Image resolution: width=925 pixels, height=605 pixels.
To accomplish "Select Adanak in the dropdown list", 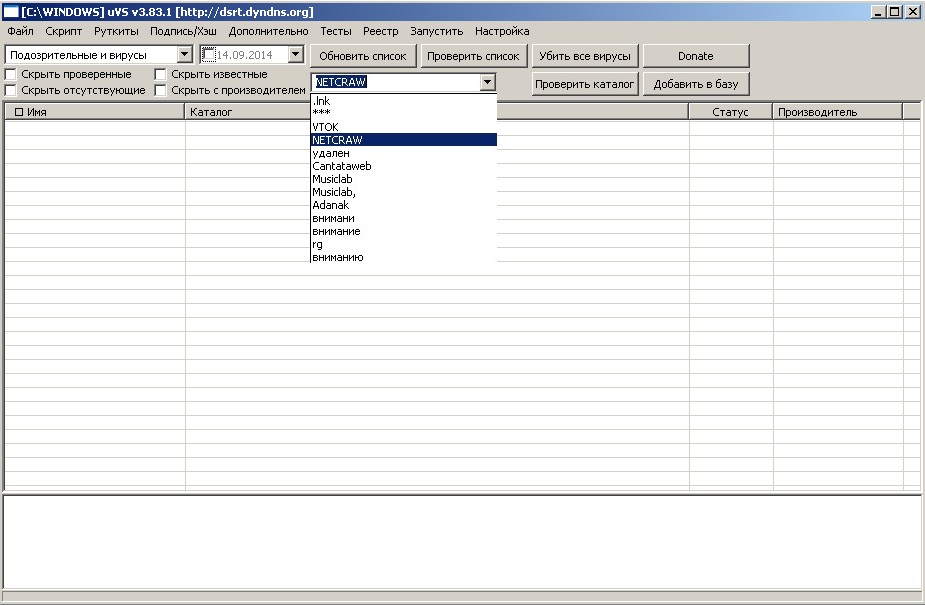I will (x=404, y=205).
